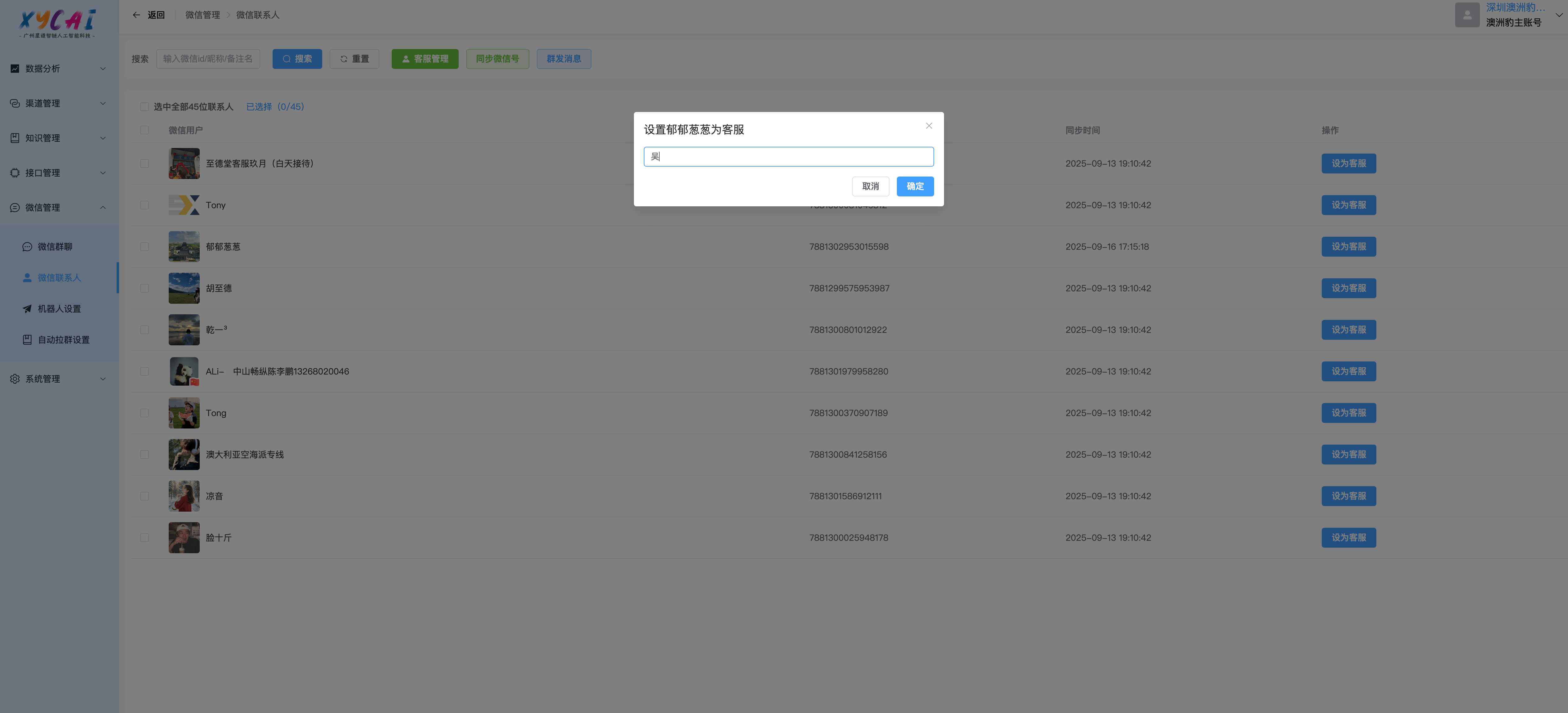The width and height of the screenshot is (1568, 713).
Task: Check the box beside 胡至德
Action: pyautogui.click(x=144, y=289)
